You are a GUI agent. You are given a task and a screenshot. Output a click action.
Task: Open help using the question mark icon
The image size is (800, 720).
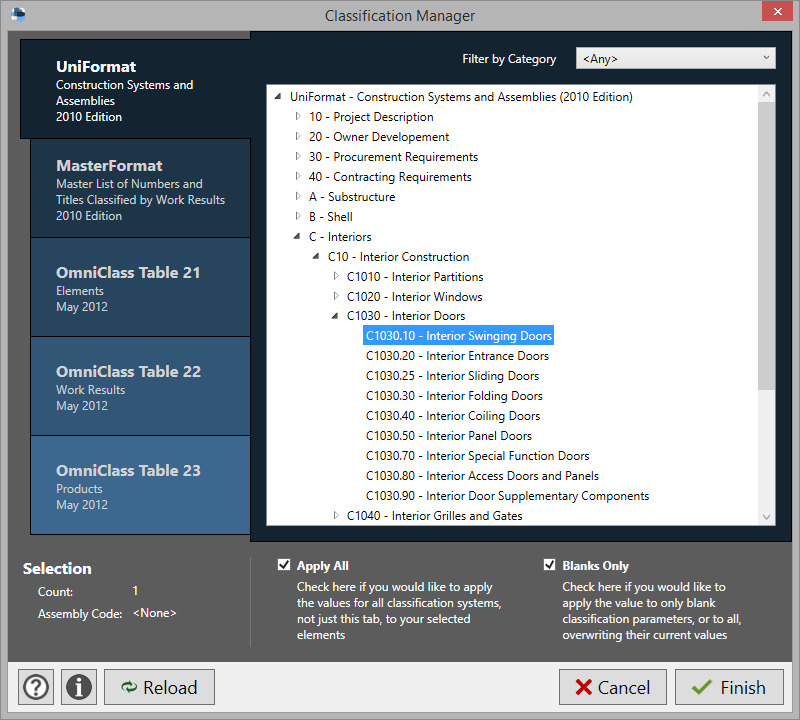35,687
